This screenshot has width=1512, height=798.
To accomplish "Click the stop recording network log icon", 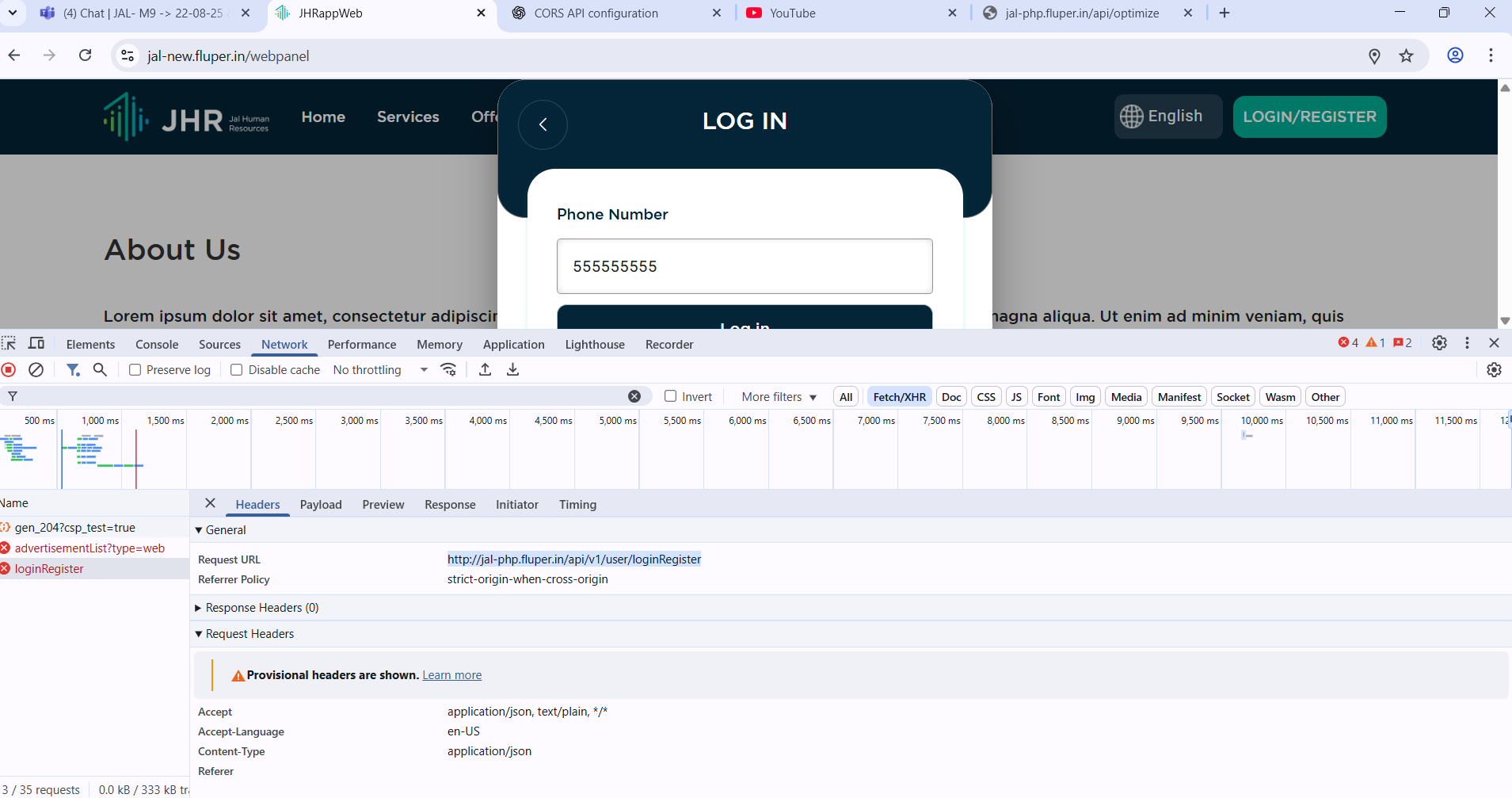I will point(9,370).
